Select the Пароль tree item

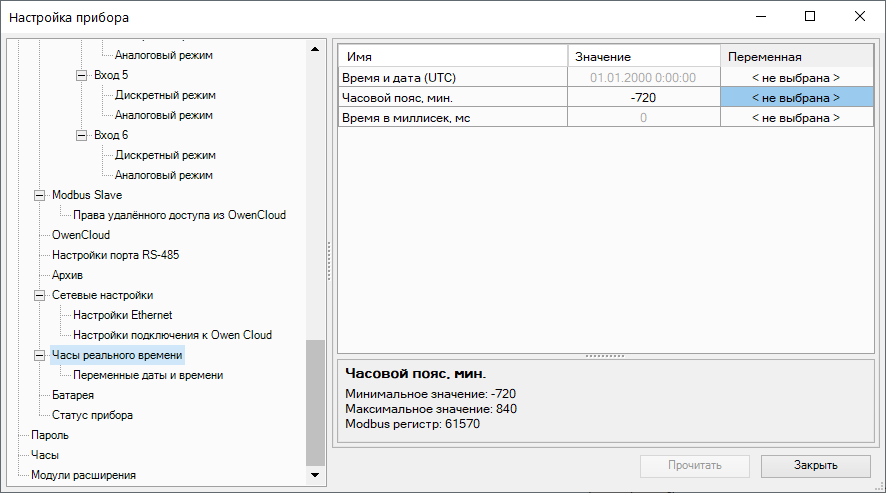point(49,435)
